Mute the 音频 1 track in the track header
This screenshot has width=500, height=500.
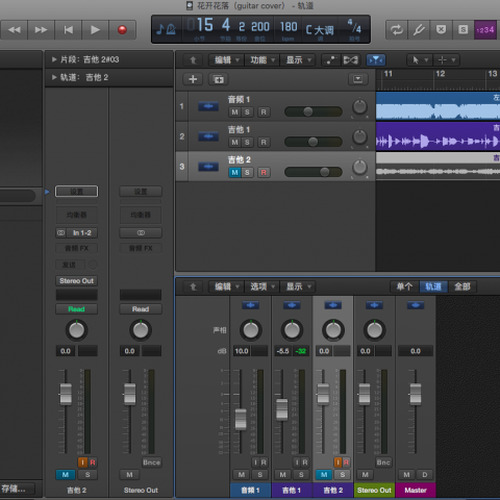pyautogui.click(x=235, y=112)
